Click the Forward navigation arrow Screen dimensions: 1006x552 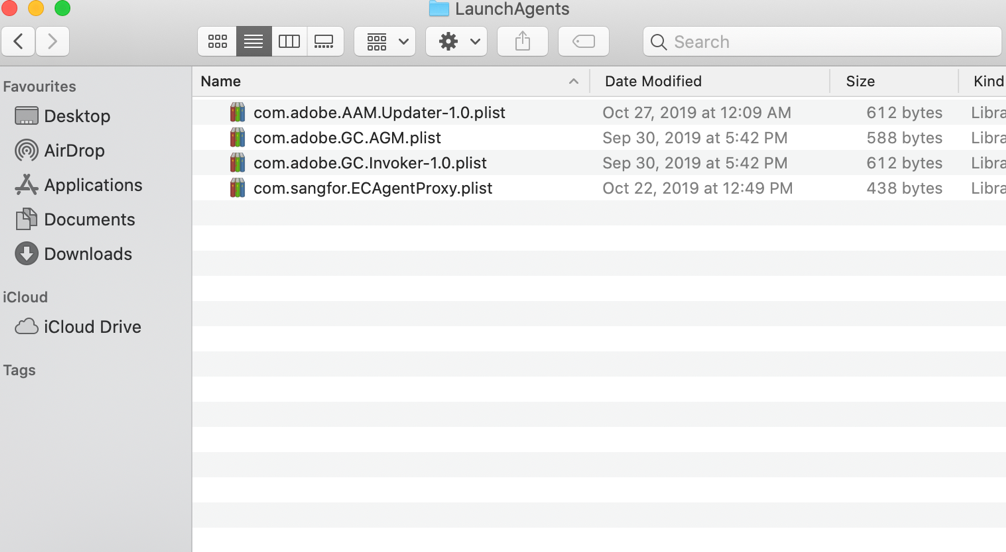[52, 42]
